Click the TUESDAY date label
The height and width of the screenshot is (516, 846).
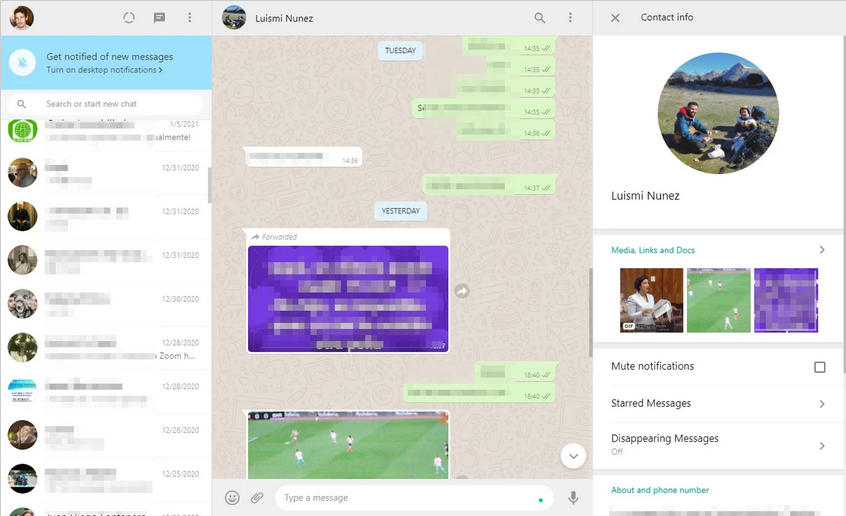(400, 51)
